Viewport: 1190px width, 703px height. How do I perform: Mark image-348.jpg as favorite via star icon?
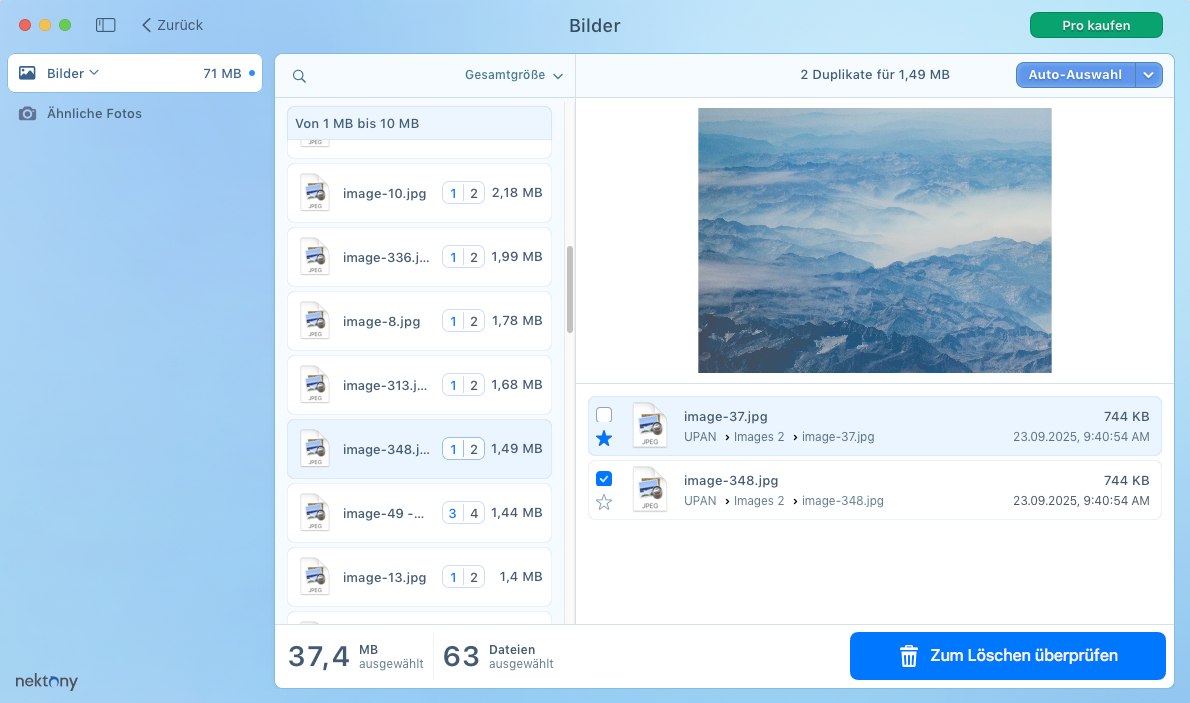[x=604, y=502]
